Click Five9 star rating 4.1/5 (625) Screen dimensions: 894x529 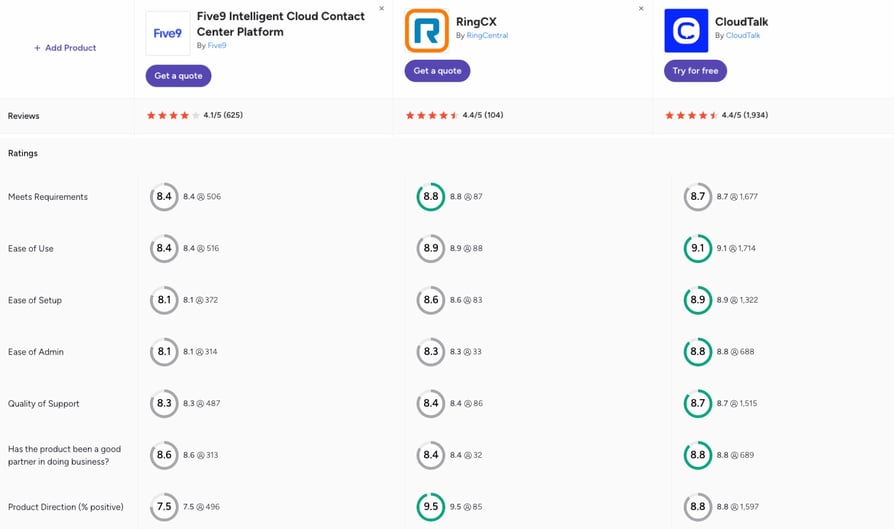194,115
